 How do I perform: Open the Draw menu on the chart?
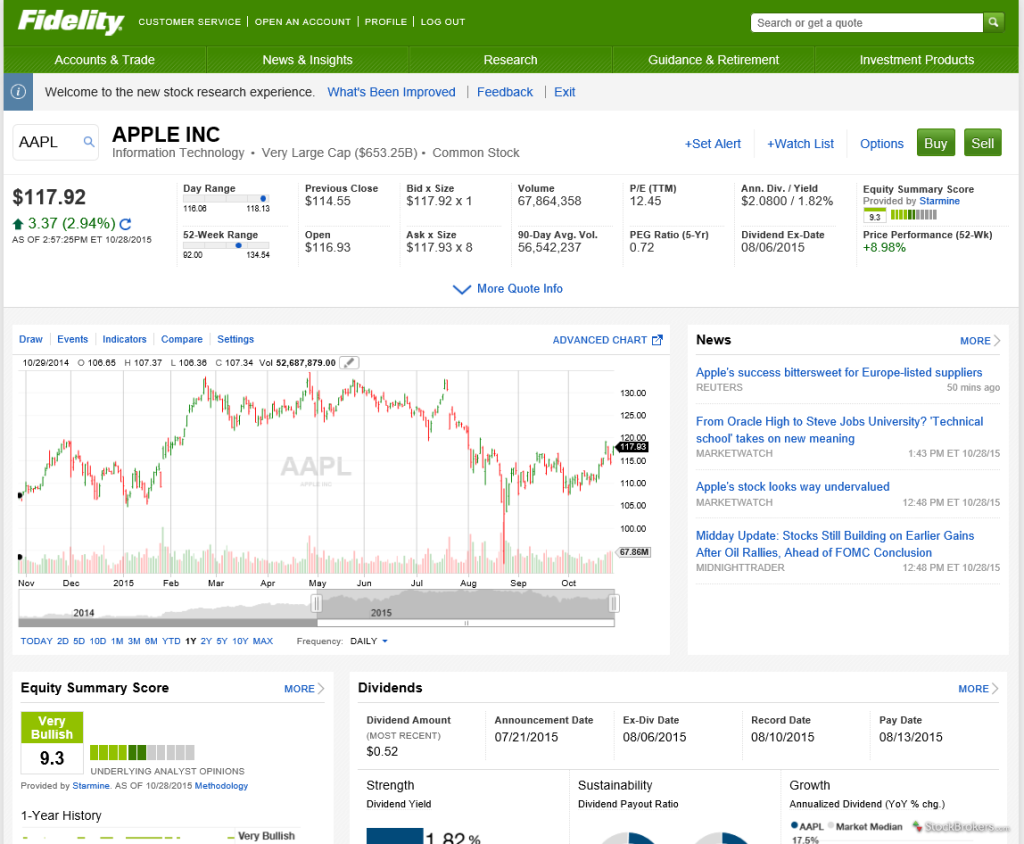(30, 339)
